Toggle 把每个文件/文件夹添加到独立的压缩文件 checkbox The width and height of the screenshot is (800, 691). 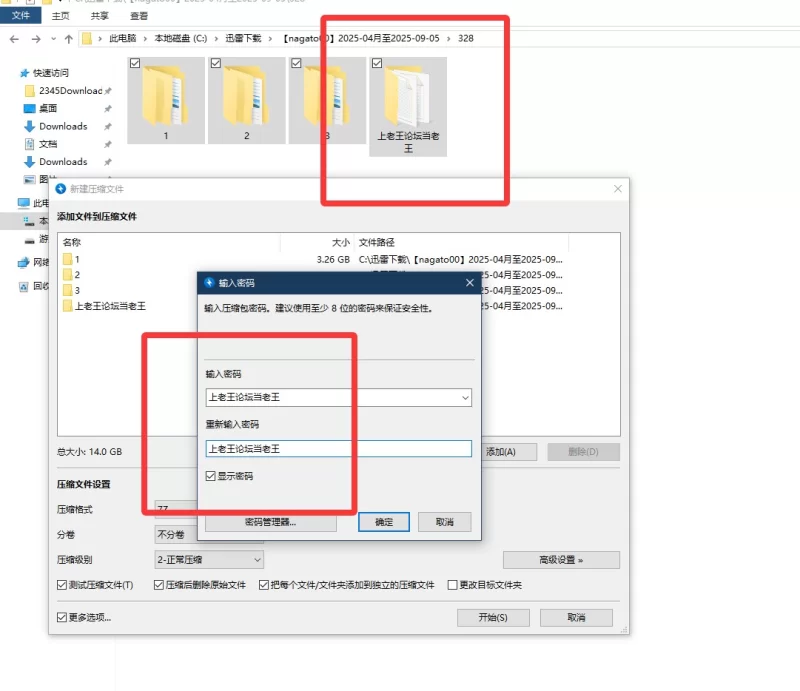click(x=264, y=585)
